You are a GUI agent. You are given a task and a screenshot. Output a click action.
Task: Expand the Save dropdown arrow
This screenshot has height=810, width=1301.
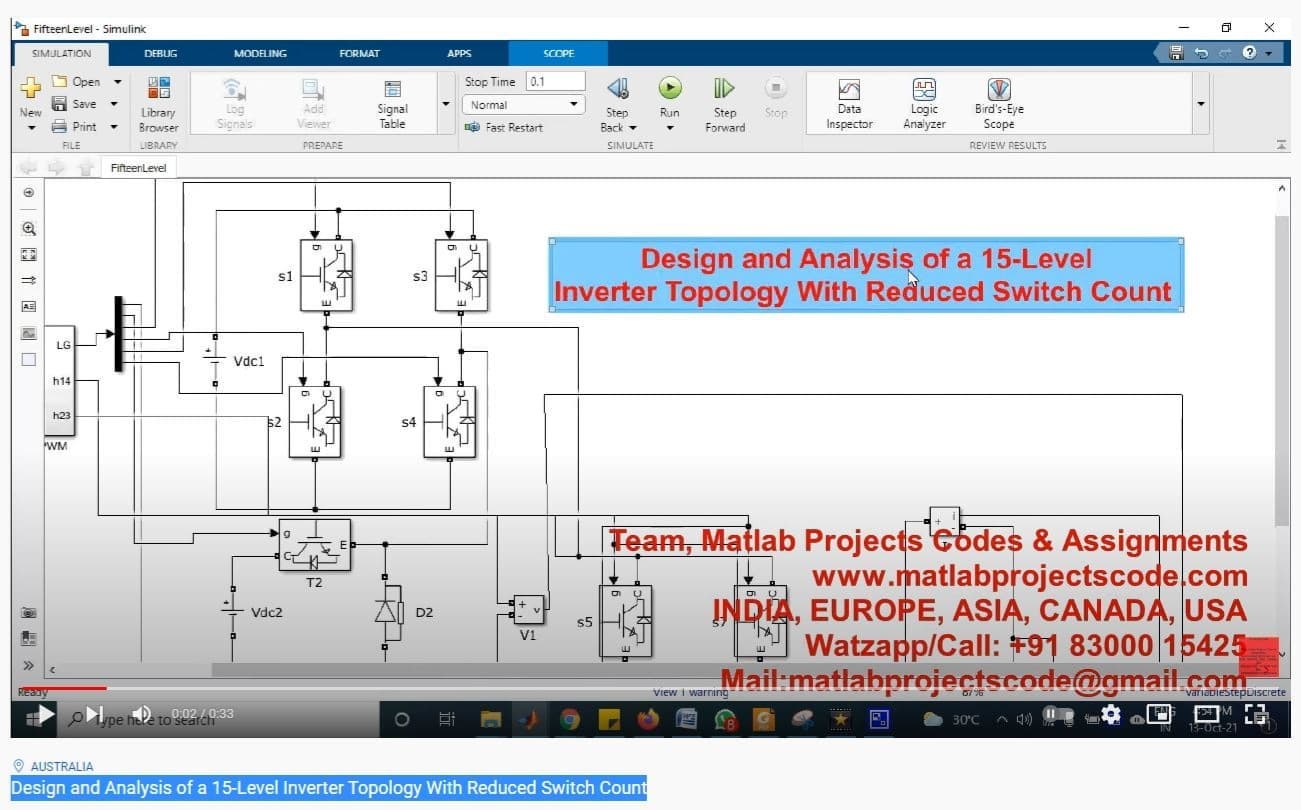point(114,104)
